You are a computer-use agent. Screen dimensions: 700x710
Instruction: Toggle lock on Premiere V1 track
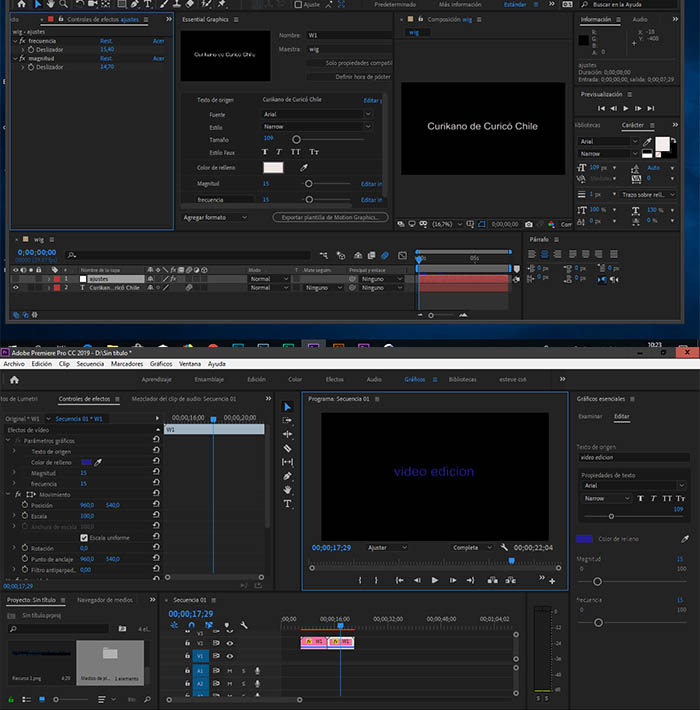click(x=187, y=656)
